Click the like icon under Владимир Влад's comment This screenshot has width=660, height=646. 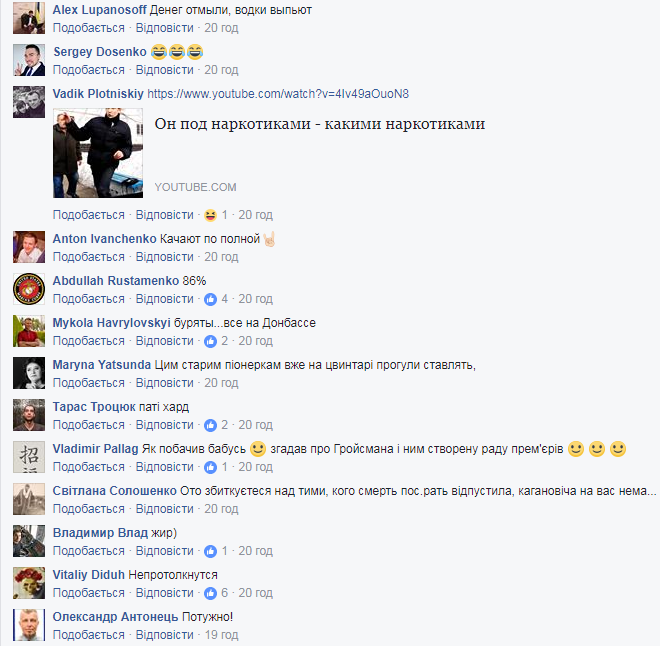click(210, 551)
